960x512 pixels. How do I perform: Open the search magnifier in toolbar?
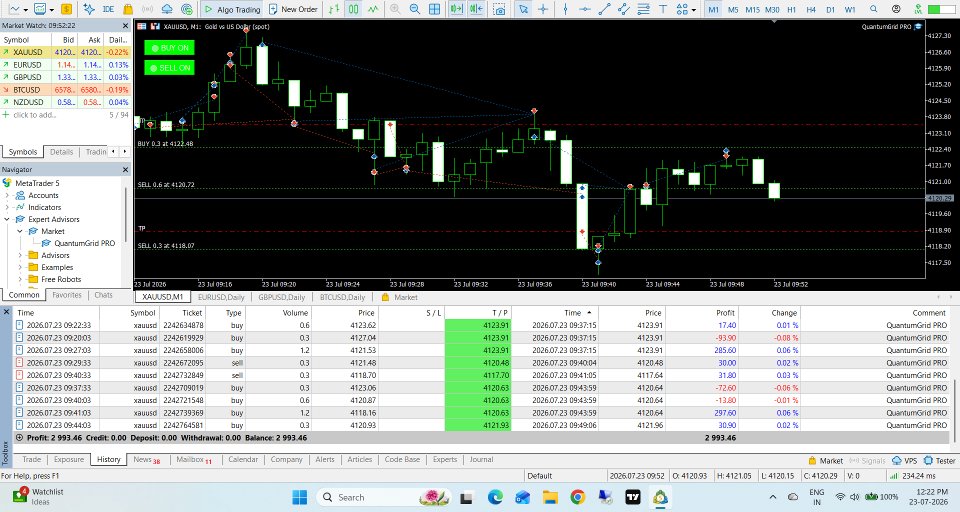click(874, 9)
